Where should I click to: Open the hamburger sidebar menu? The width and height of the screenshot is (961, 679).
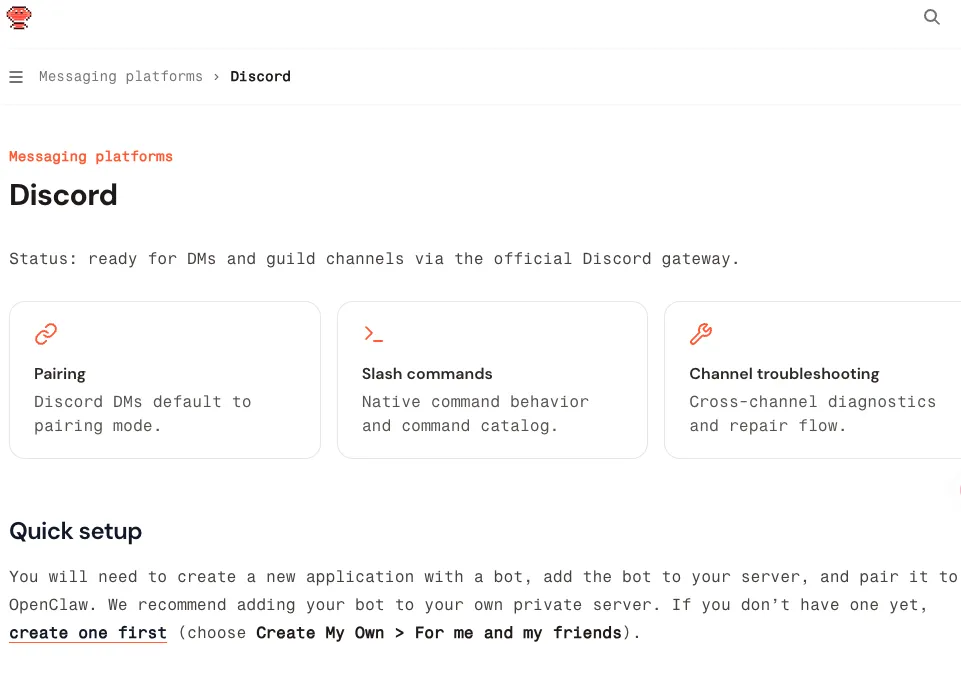(x=16, y=77)
